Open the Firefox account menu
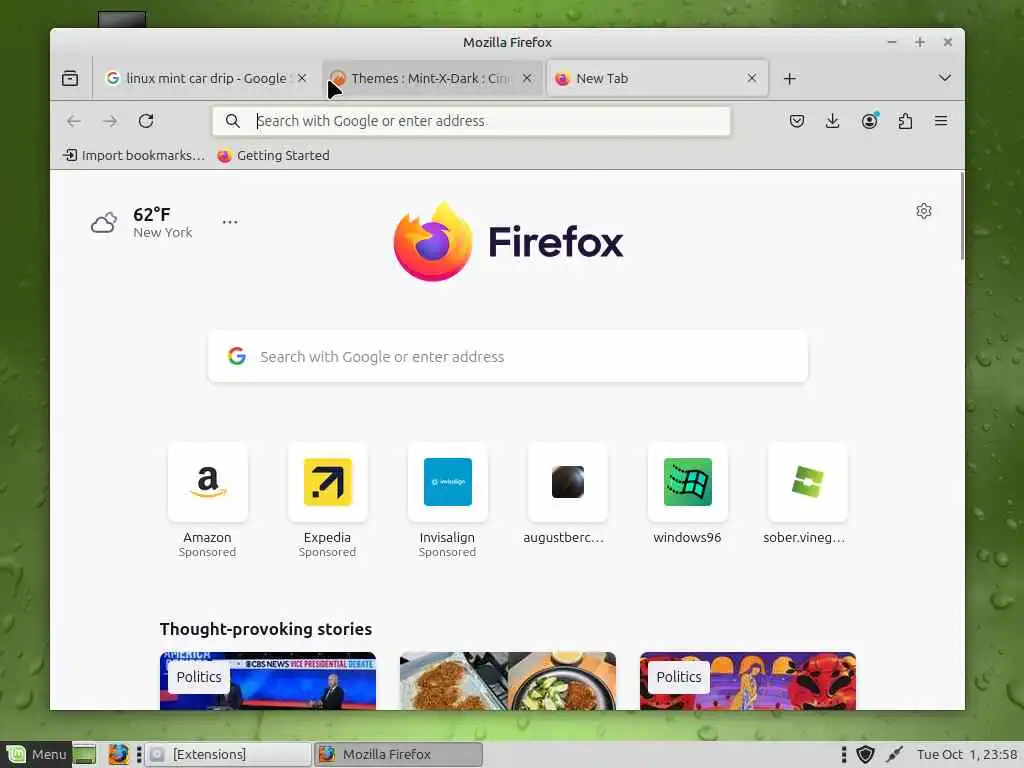 point(869,121)
